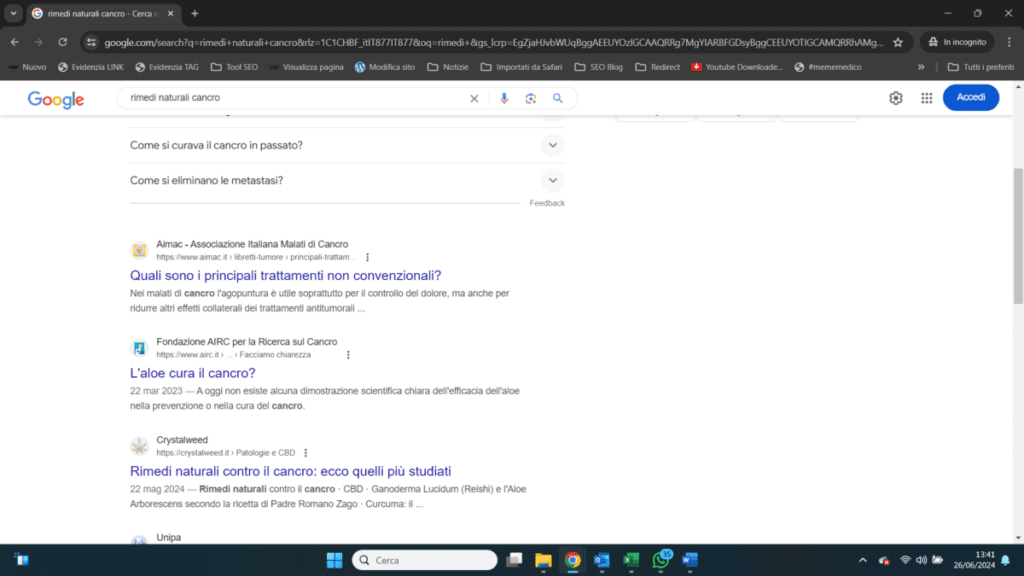
Task: Open more options for Aimac result
Action: (x=367, y=257)
